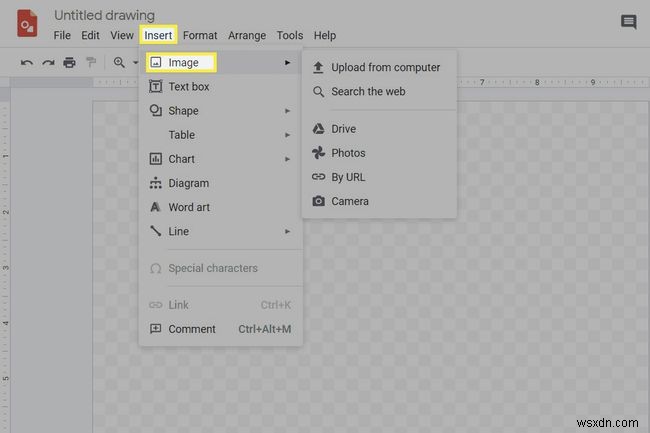The width and height of the screenshot is (650, 433).
Task: Insert Word art from menu
Action: tap(189, 207)
